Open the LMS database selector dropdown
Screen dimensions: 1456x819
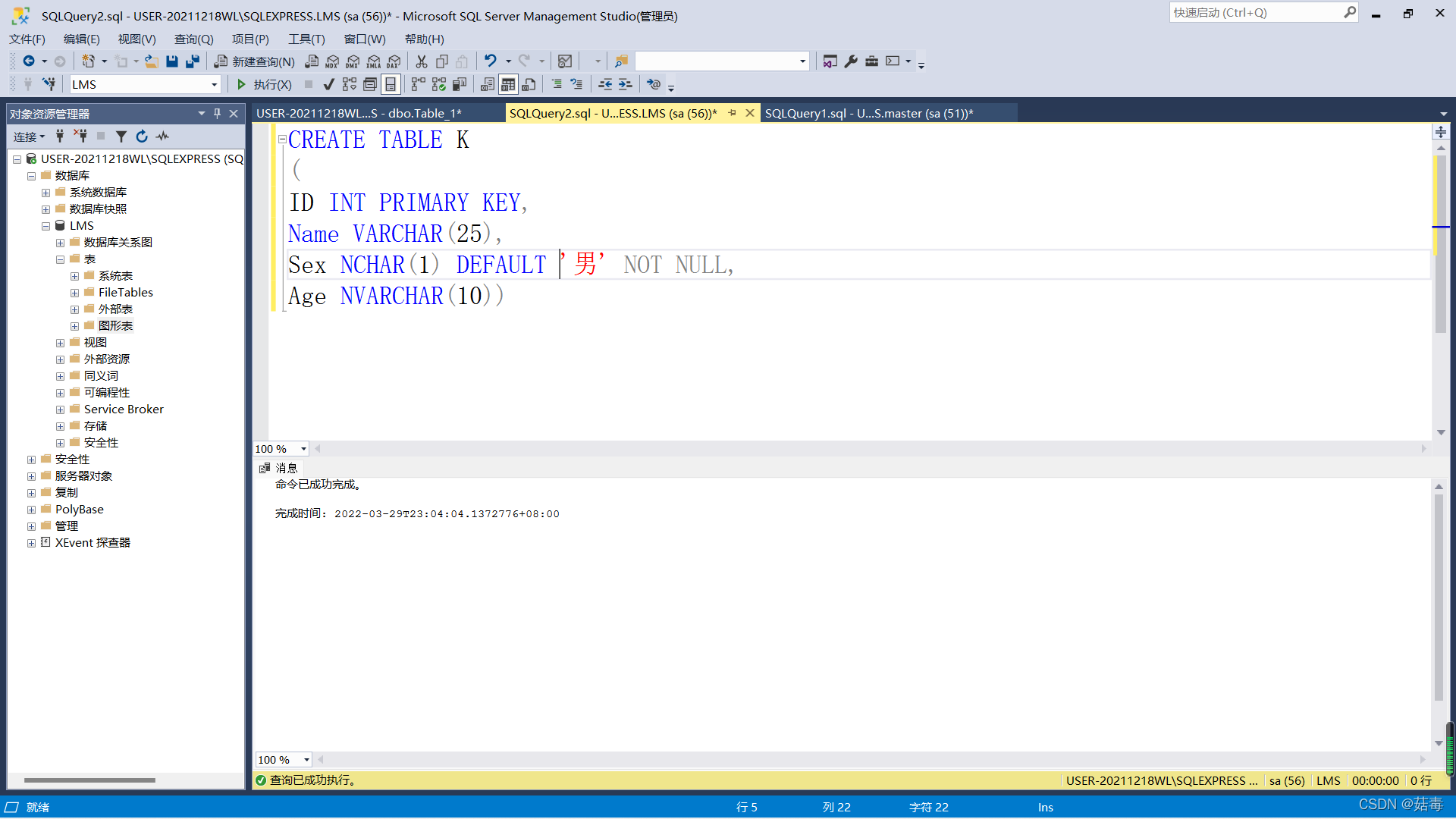click(x=215, y=85)
